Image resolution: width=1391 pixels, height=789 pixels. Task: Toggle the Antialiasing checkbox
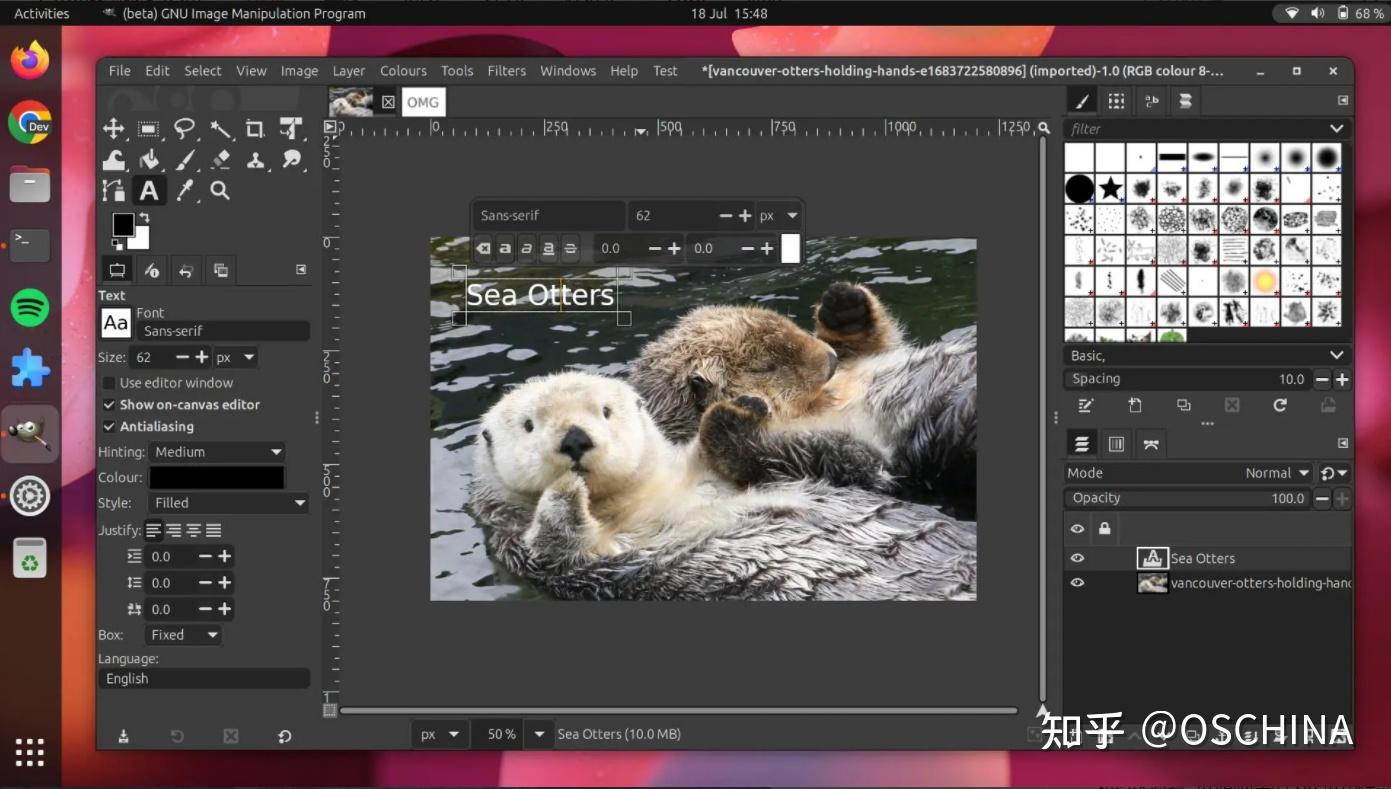(x=109, y=427)
